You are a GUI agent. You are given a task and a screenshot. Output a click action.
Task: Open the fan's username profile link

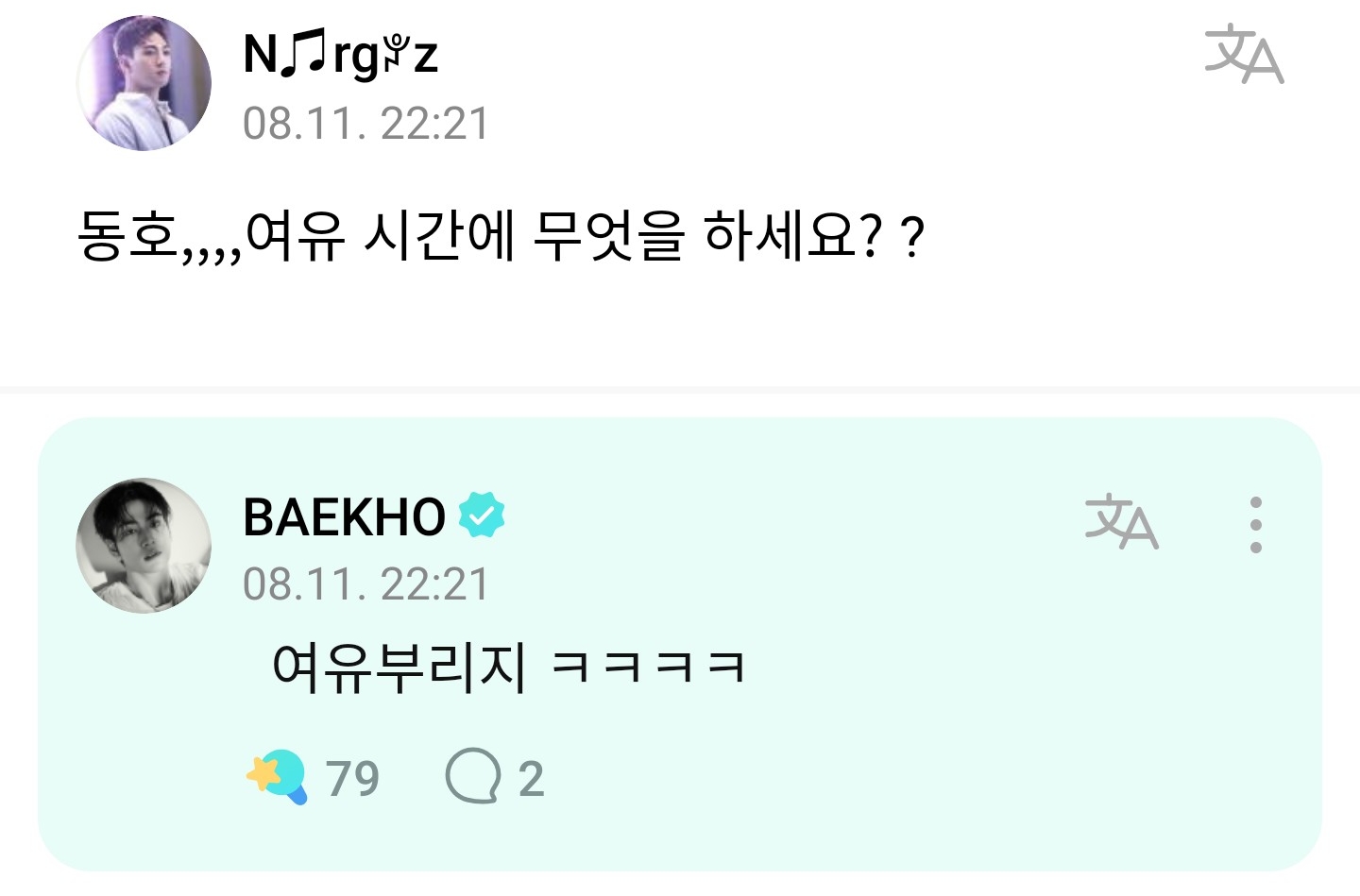pyautogui.click(x=341, y=54)
